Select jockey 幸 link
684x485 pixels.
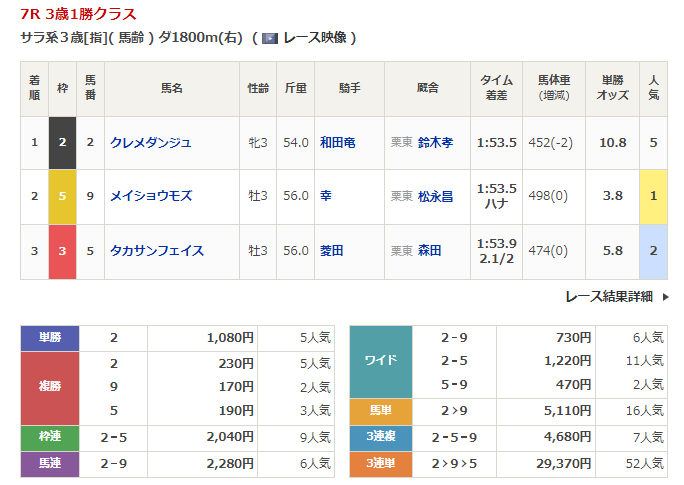point(326,196)
